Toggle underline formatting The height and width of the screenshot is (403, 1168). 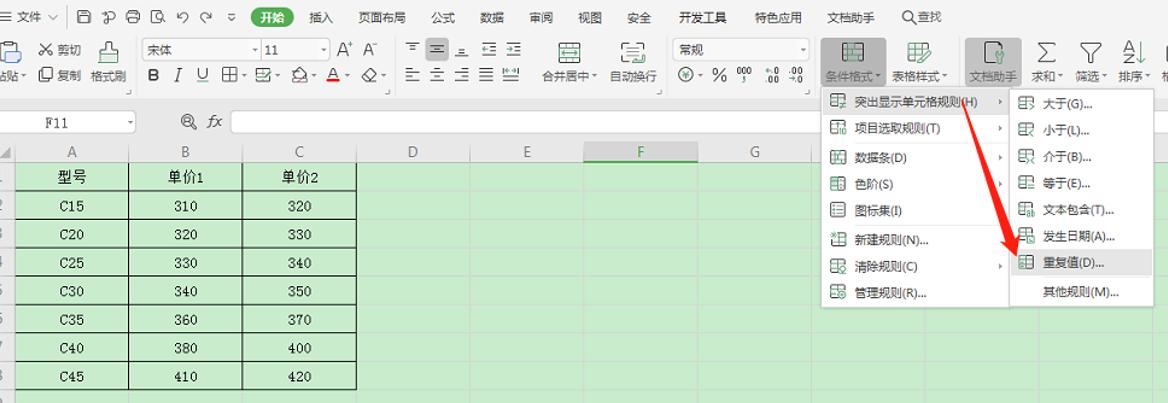pyautogui.click(x=202, y=75)
